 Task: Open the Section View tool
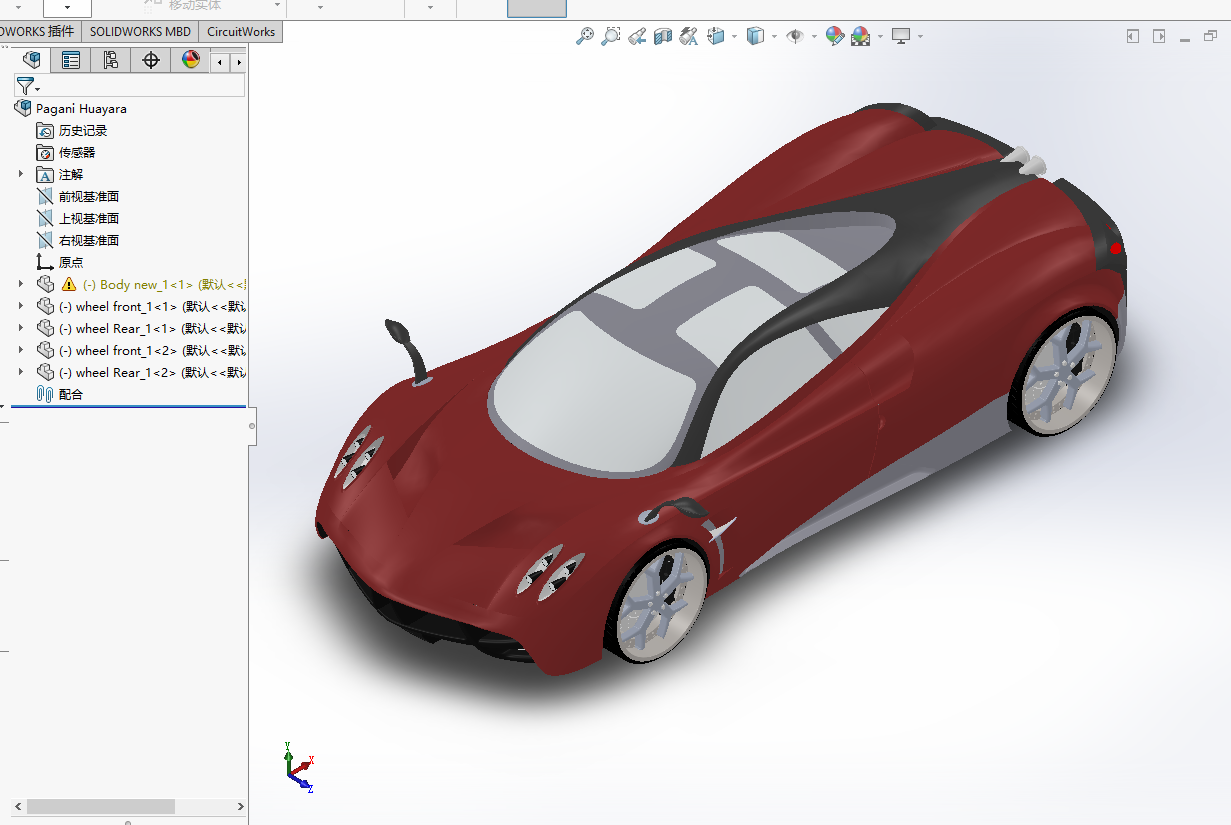(x=661, y=35)
